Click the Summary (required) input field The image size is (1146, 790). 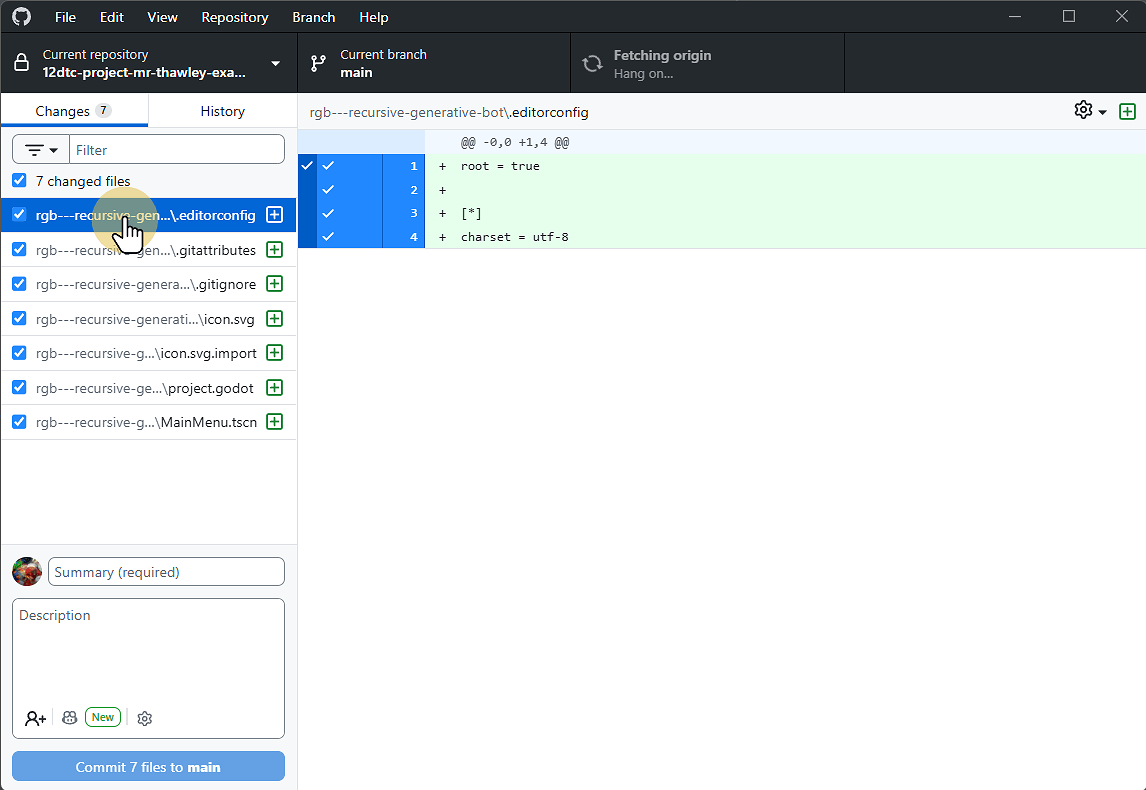click(166, 571)
